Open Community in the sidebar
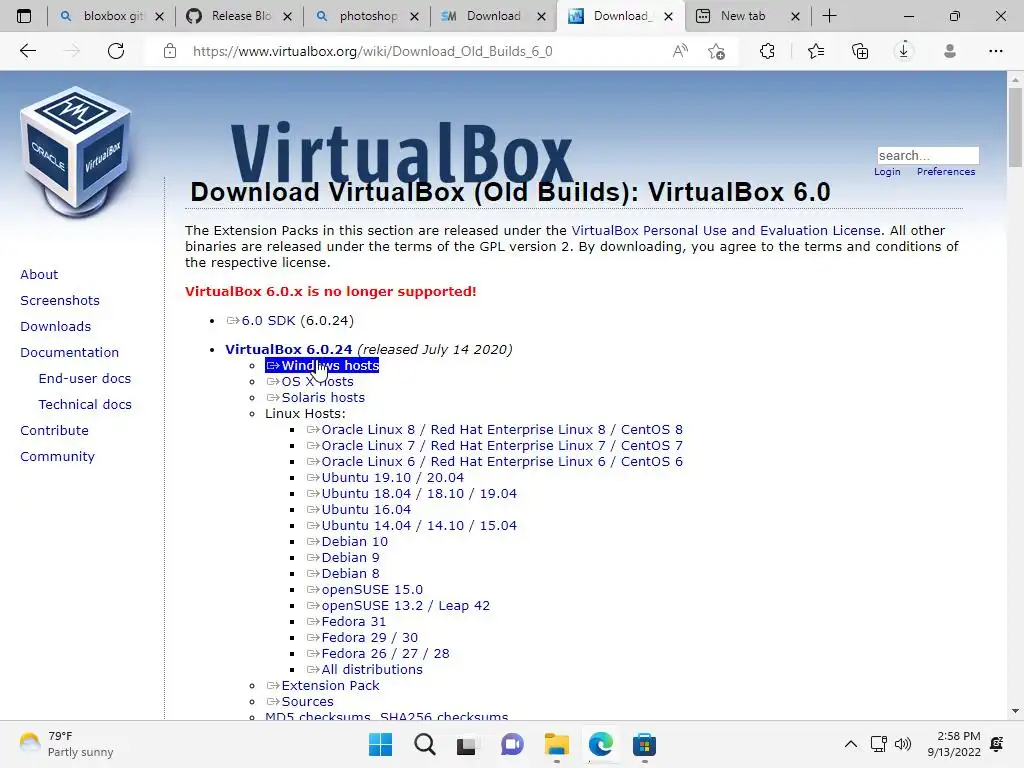The height and width of the screenshot is (768, 1024). coord(57,456)
